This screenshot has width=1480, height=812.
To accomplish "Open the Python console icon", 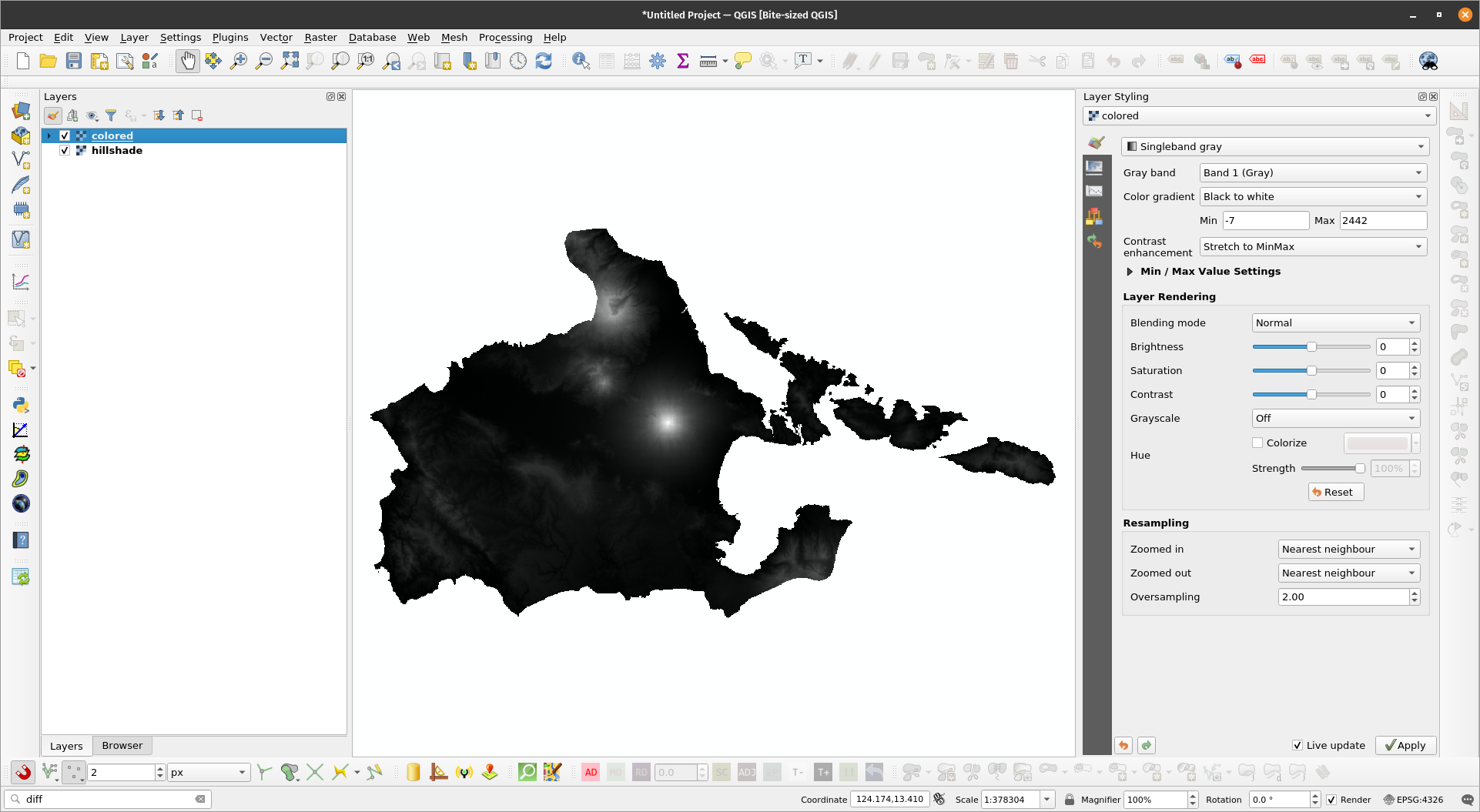I will pyautogui.click(x=21, y=405).
